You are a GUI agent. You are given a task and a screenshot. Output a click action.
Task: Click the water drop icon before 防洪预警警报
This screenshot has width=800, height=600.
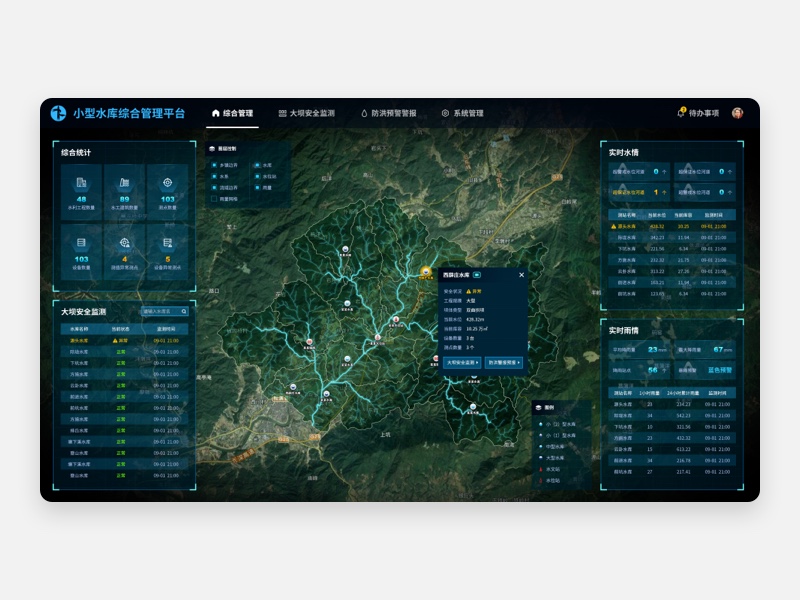[x=364, y=113]
